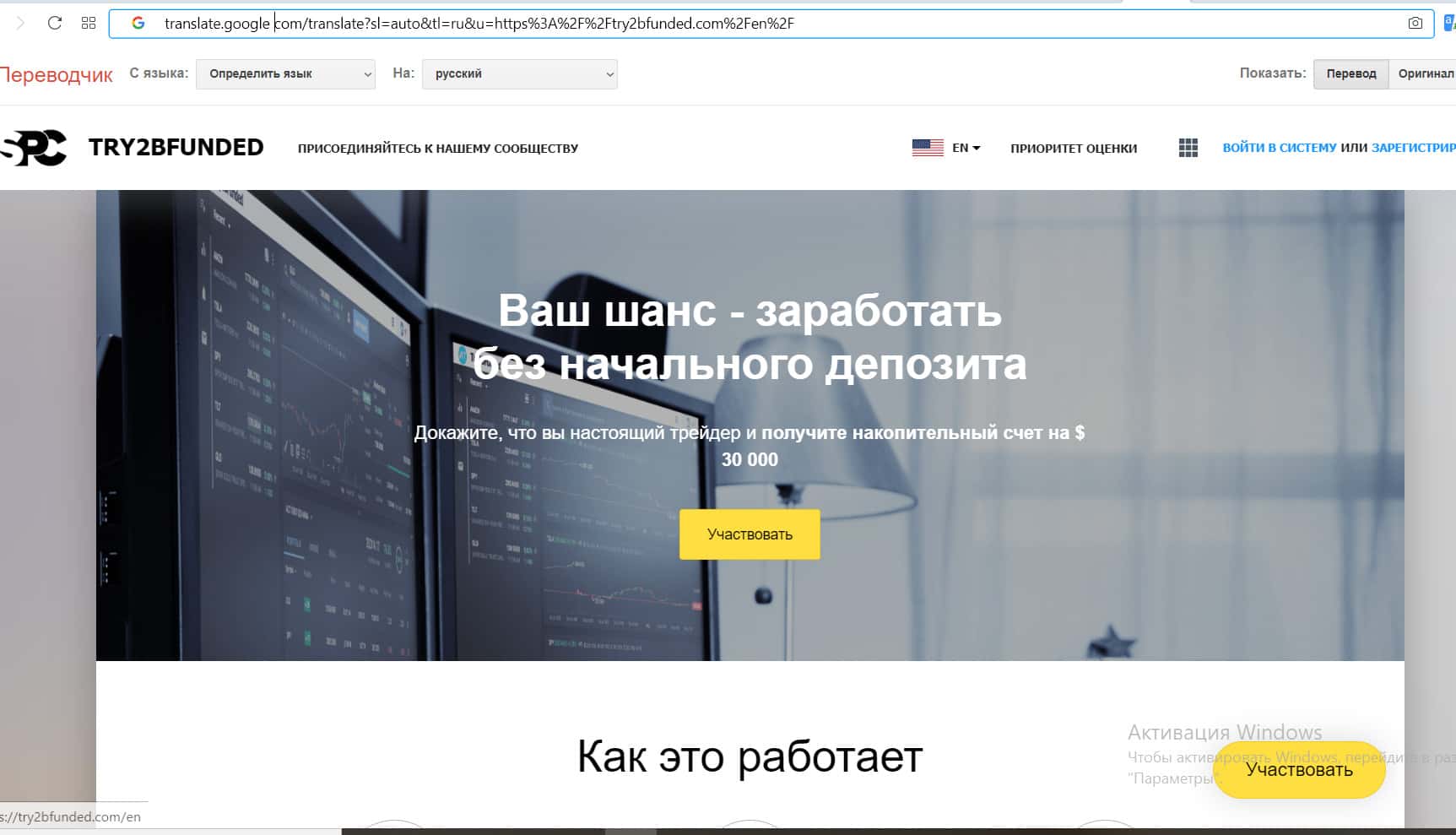Image resolution: width=1456 pixels, height=835 pixels.
Task: Click the yellow 'Участвовать' hero button
Action: [x=750, y=534]
